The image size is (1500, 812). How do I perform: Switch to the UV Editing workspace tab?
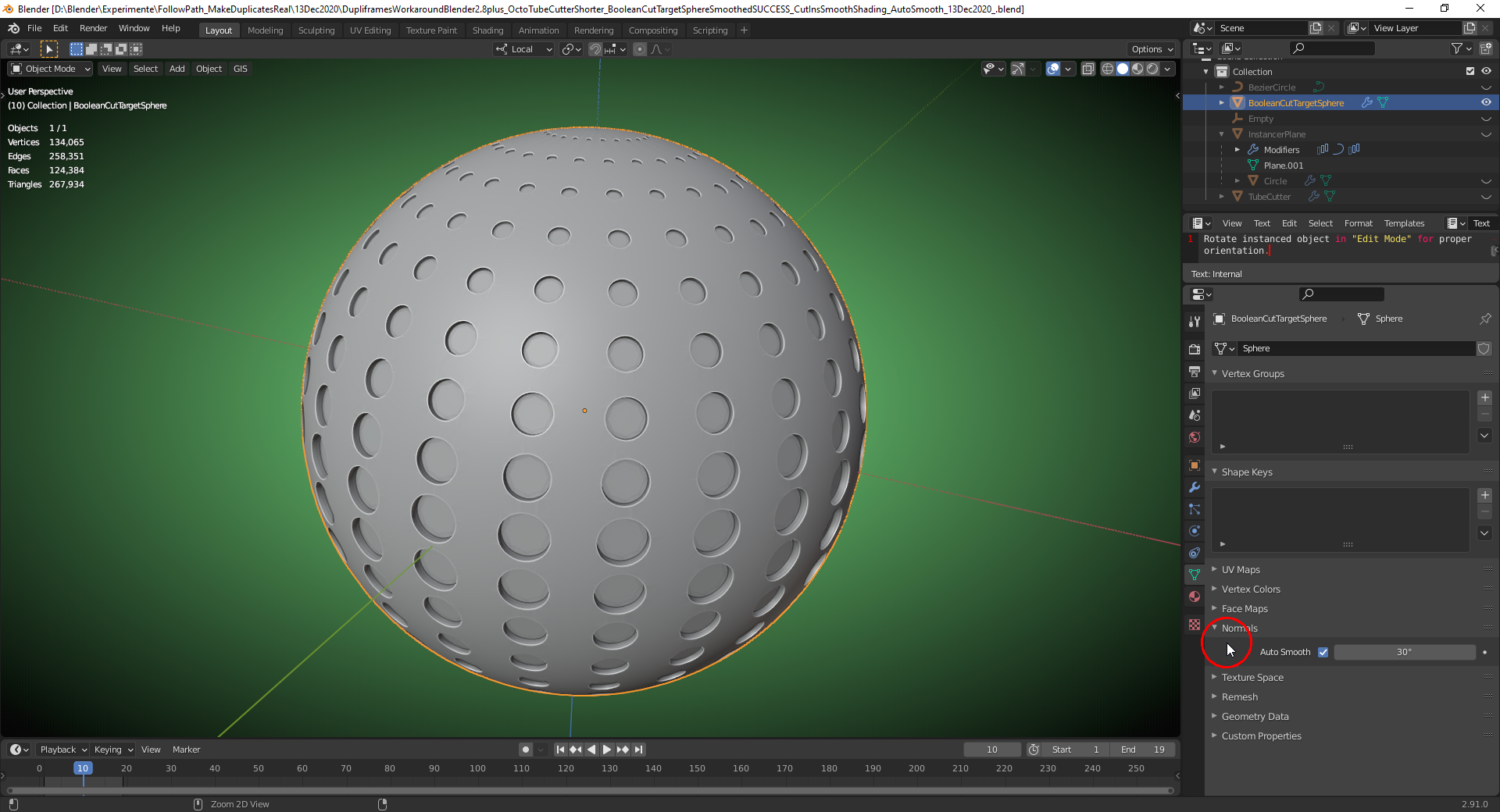tap(370, 30)
